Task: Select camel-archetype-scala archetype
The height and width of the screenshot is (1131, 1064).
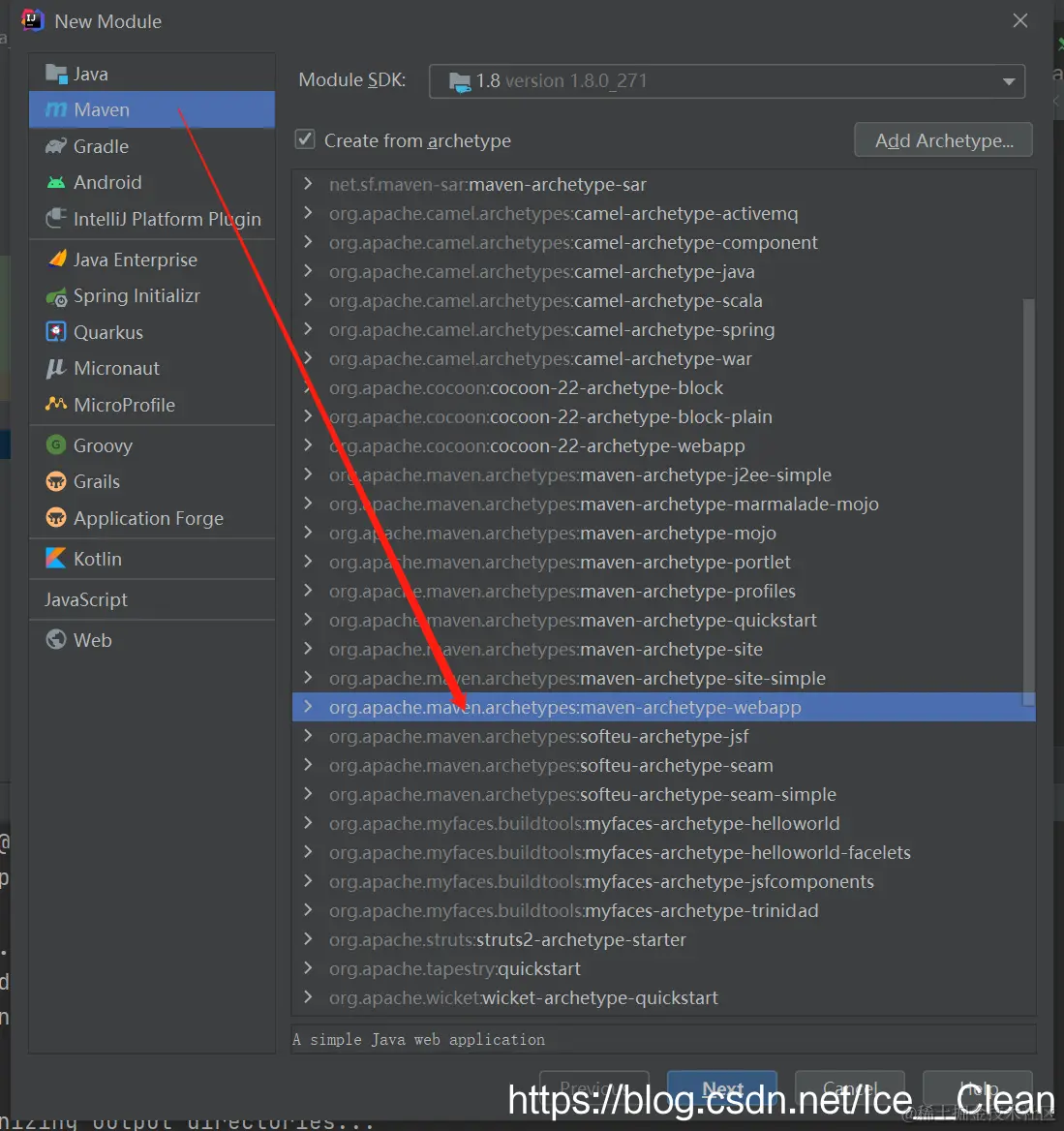Action: 663,300
